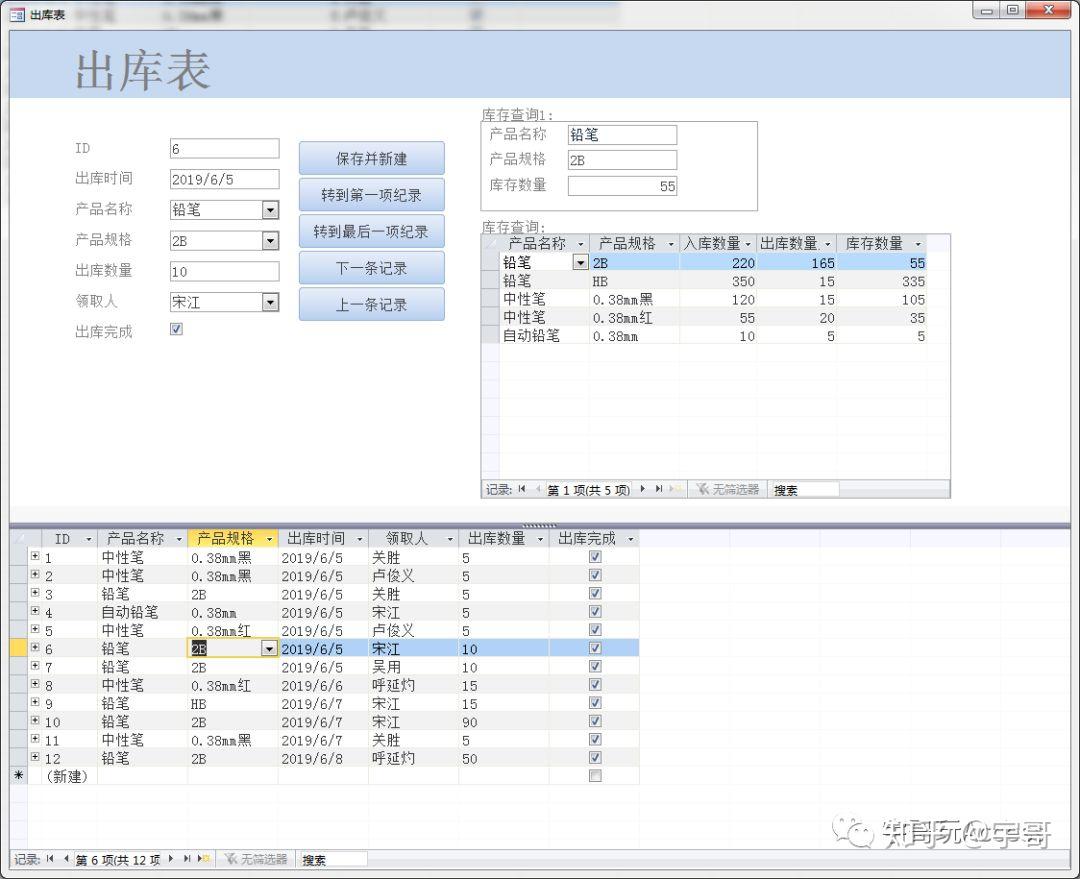Screen dimensions: 1080x879
Task: Click last-record arrow in bottom navigation bar
Action: tap(187, 858)
